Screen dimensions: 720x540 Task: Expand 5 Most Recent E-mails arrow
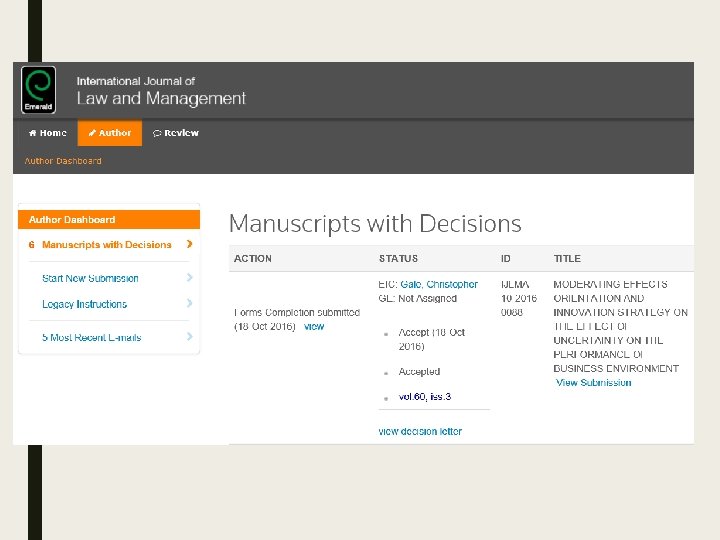[x=189, y=337]
